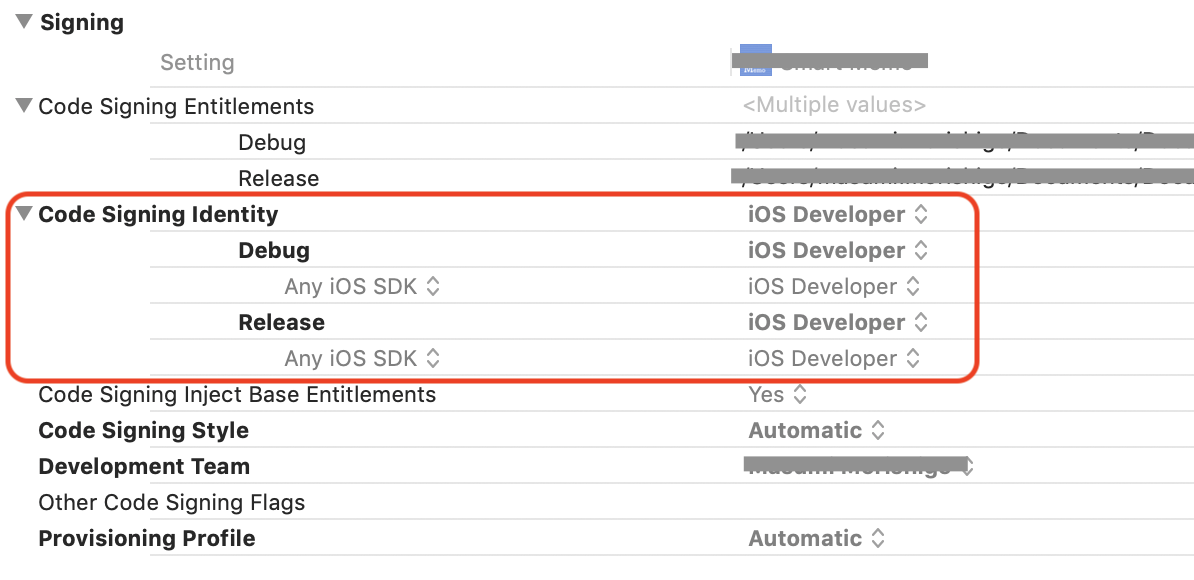Open Provisioning Profile Automatic popup
The width and height of the screenshot is (1194, 580).
point(817,538)
